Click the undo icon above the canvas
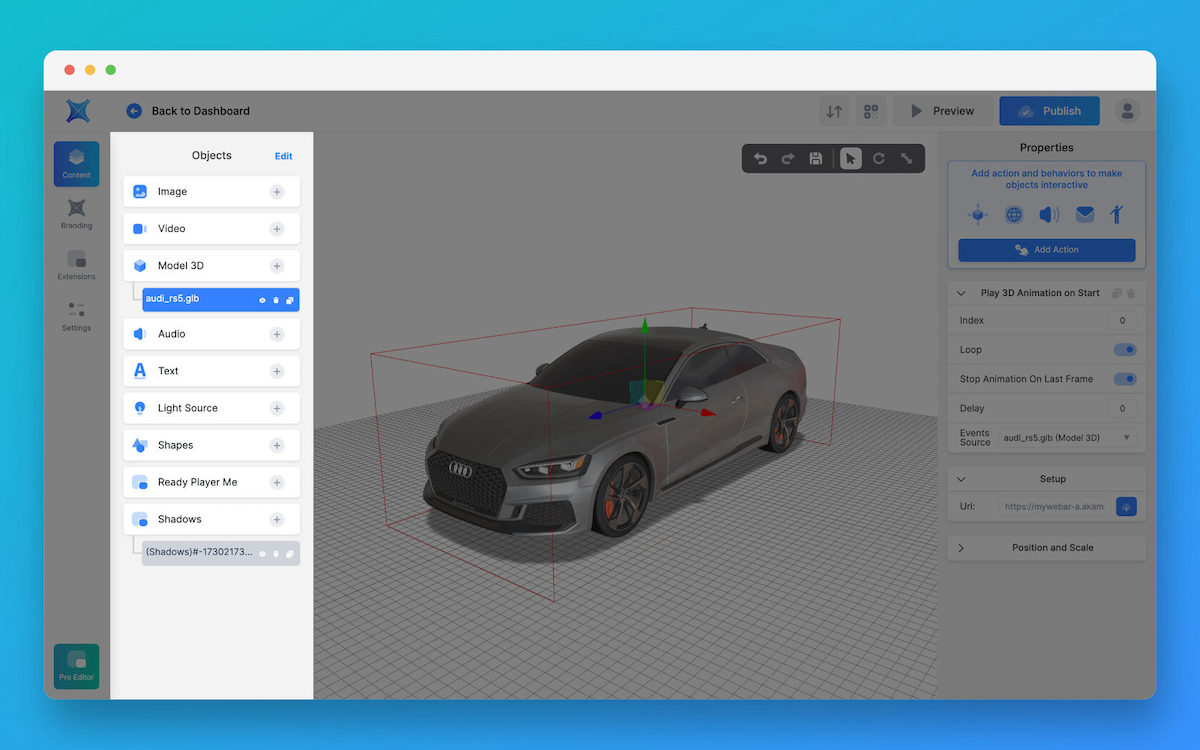Viewport: 1200px width, 750px height. click(x=760, y=157)
